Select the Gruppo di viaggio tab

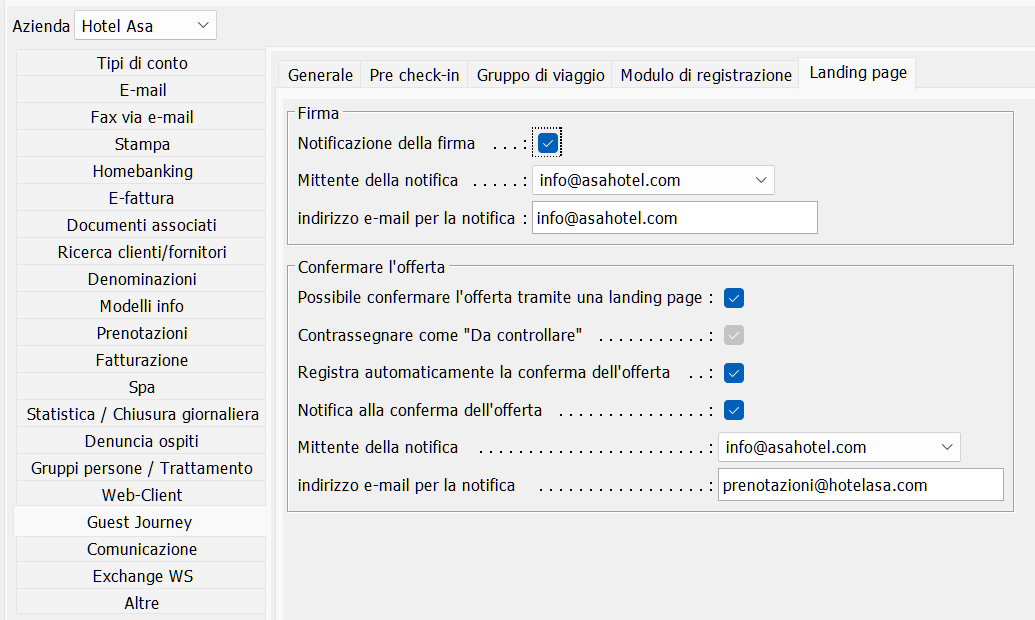coord(540,75)
